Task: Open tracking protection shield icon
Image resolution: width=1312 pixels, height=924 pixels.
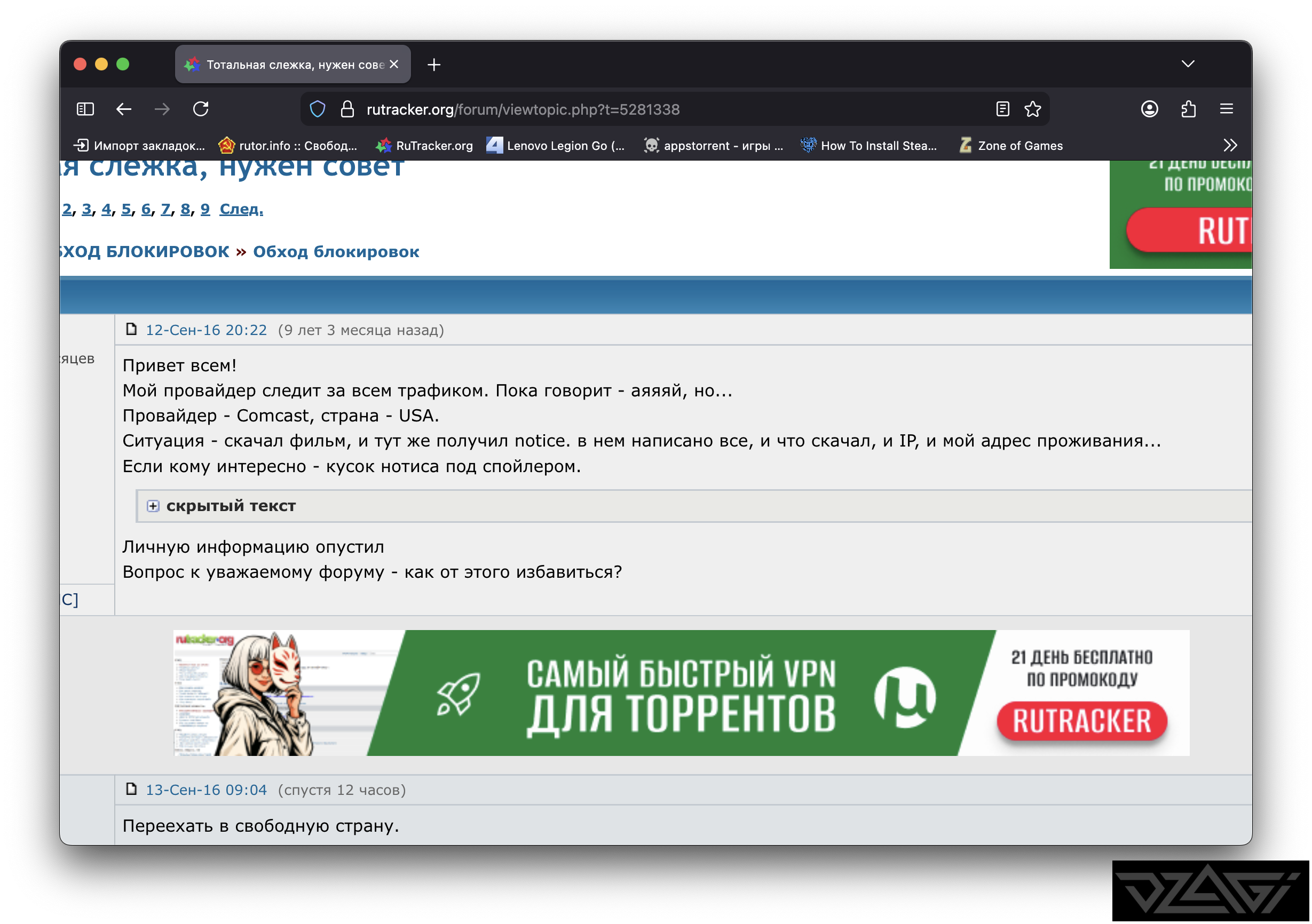Action: (x=318, y=109)
